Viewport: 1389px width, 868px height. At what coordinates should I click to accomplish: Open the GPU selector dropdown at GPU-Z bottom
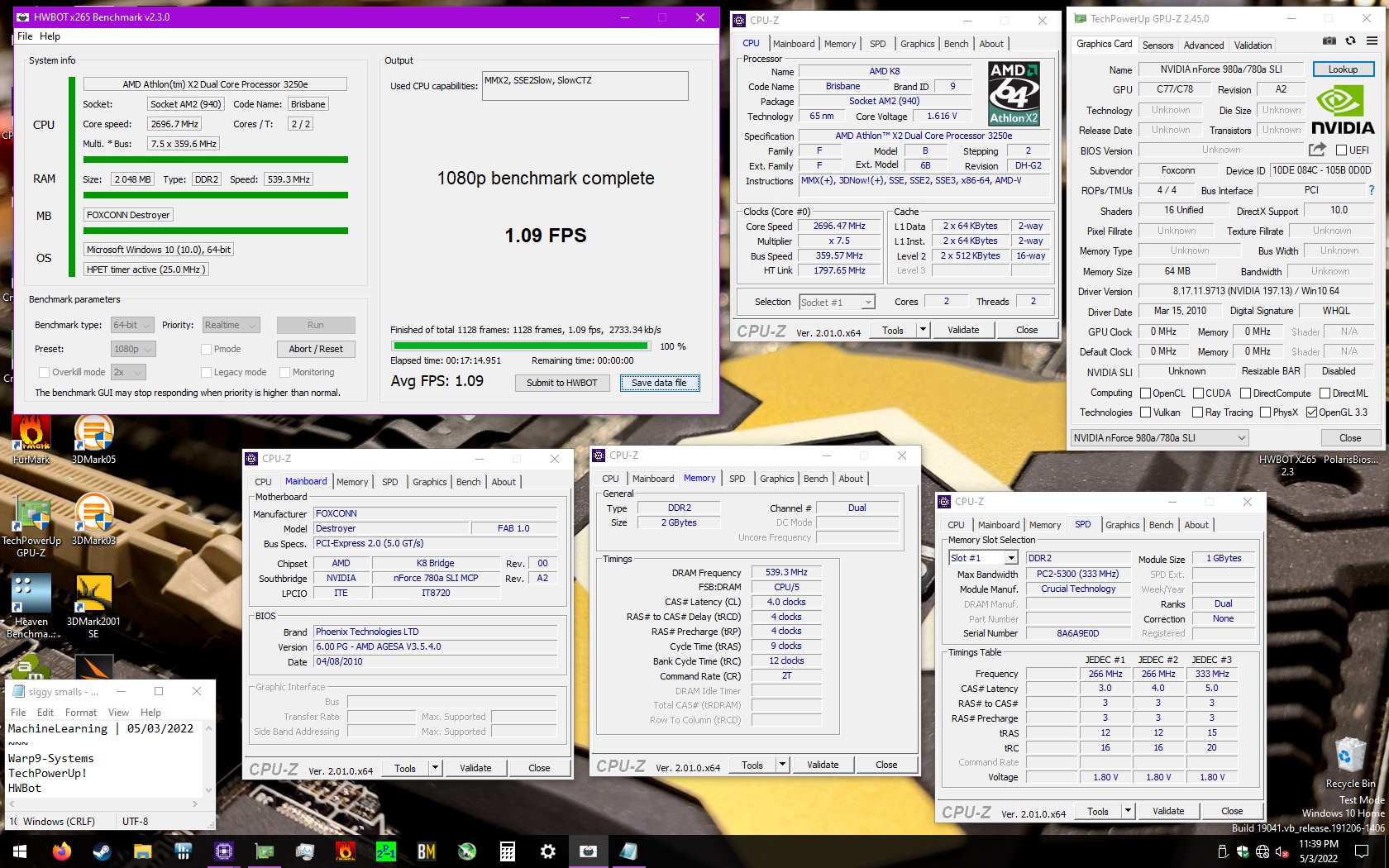[1159, 438]
